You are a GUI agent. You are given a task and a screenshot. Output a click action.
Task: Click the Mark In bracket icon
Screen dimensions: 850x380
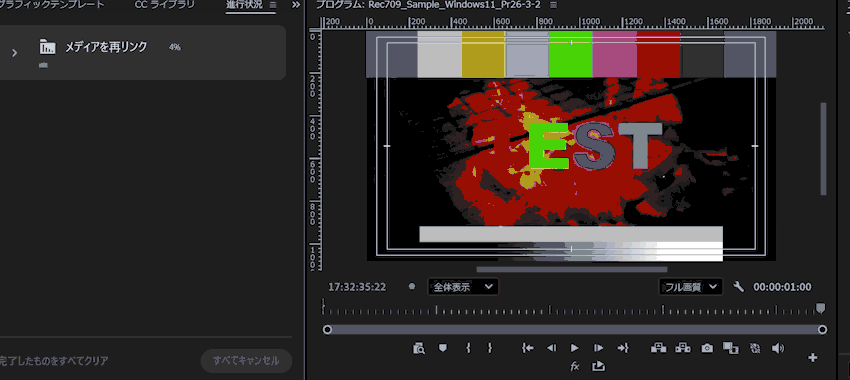tap(468, 348)
